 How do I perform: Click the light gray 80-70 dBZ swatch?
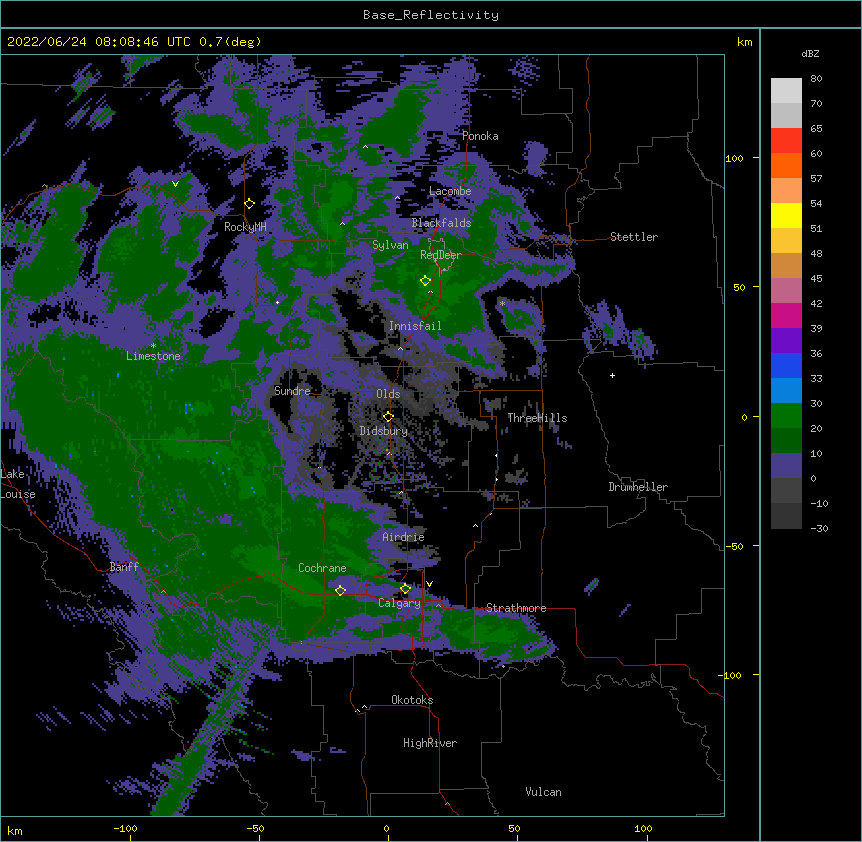coord(786,91)
